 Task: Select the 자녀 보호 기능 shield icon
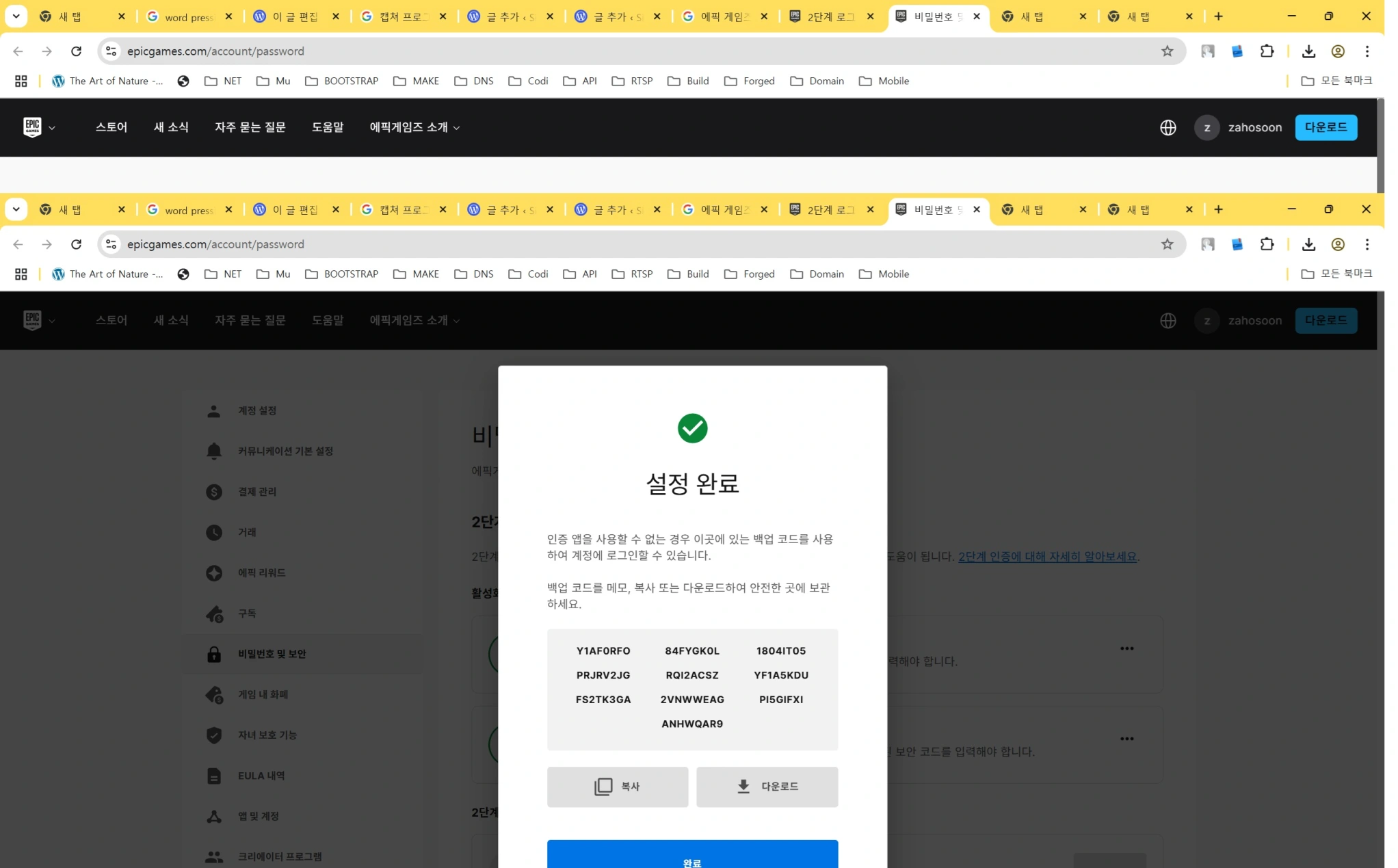[213, 735]
